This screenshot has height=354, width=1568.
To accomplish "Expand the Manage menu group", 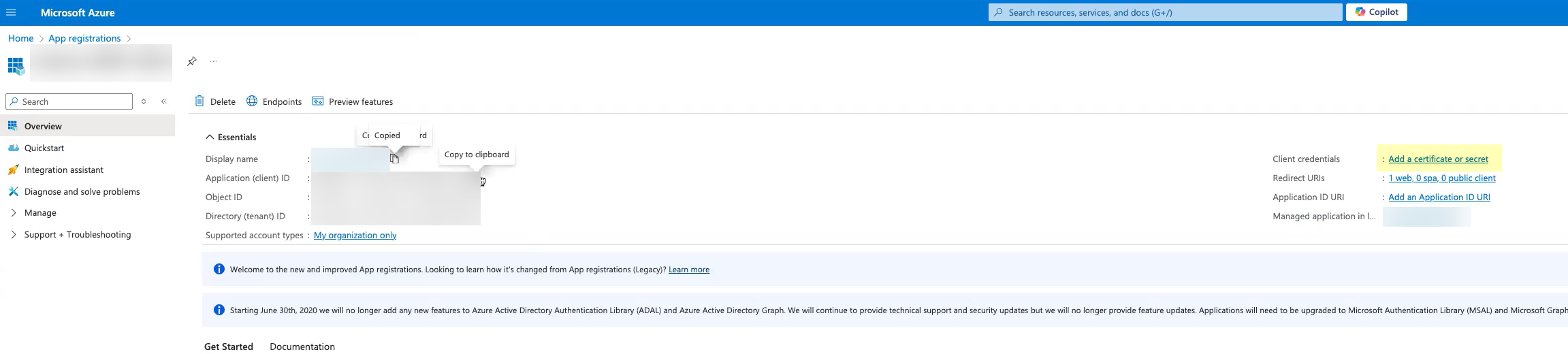I will pos(14,213).
